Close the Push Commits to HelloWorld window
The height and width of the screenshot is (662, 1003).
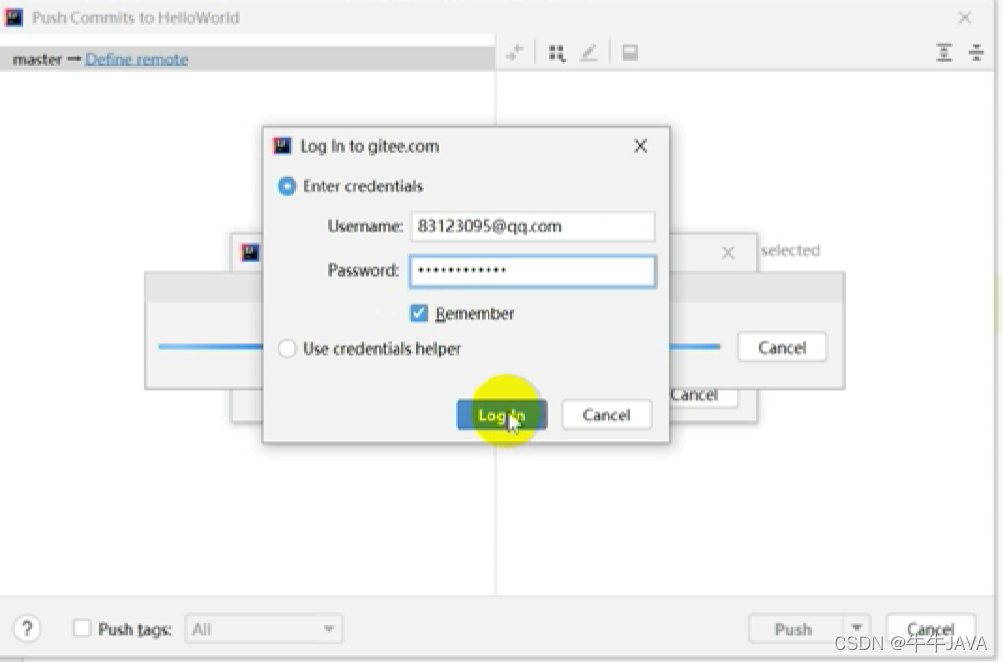965,17
